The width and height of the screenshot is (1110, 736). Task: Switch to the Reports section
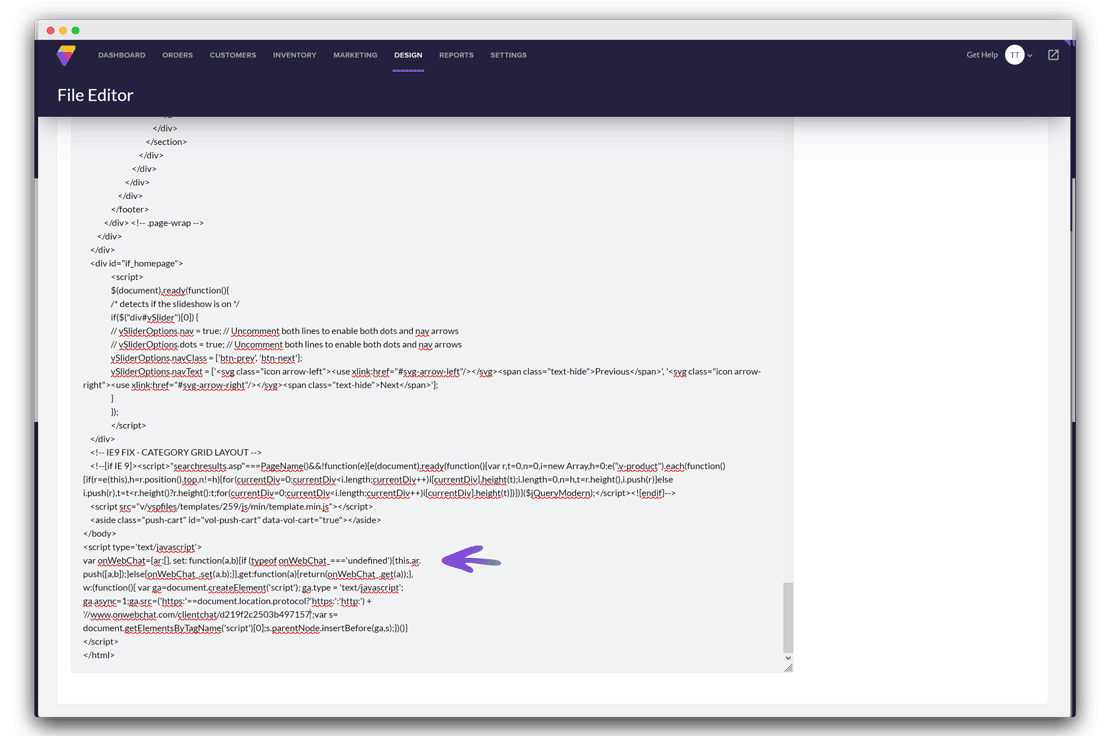click(456, 55)
